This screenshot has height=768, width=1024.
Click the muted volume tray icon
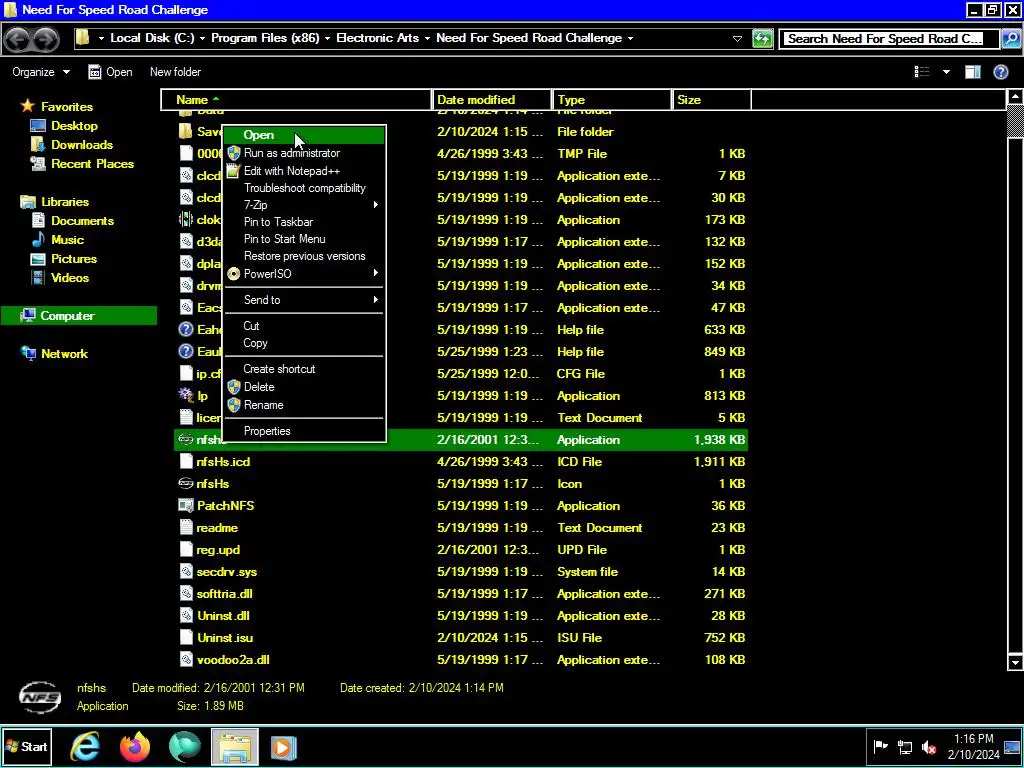click(x=929, y=747)
